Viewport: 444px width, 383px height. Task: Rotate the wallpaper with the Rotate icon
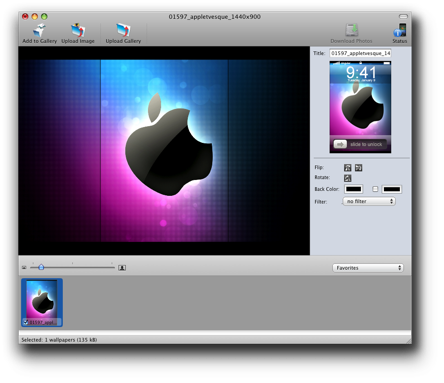click(348, 178)
